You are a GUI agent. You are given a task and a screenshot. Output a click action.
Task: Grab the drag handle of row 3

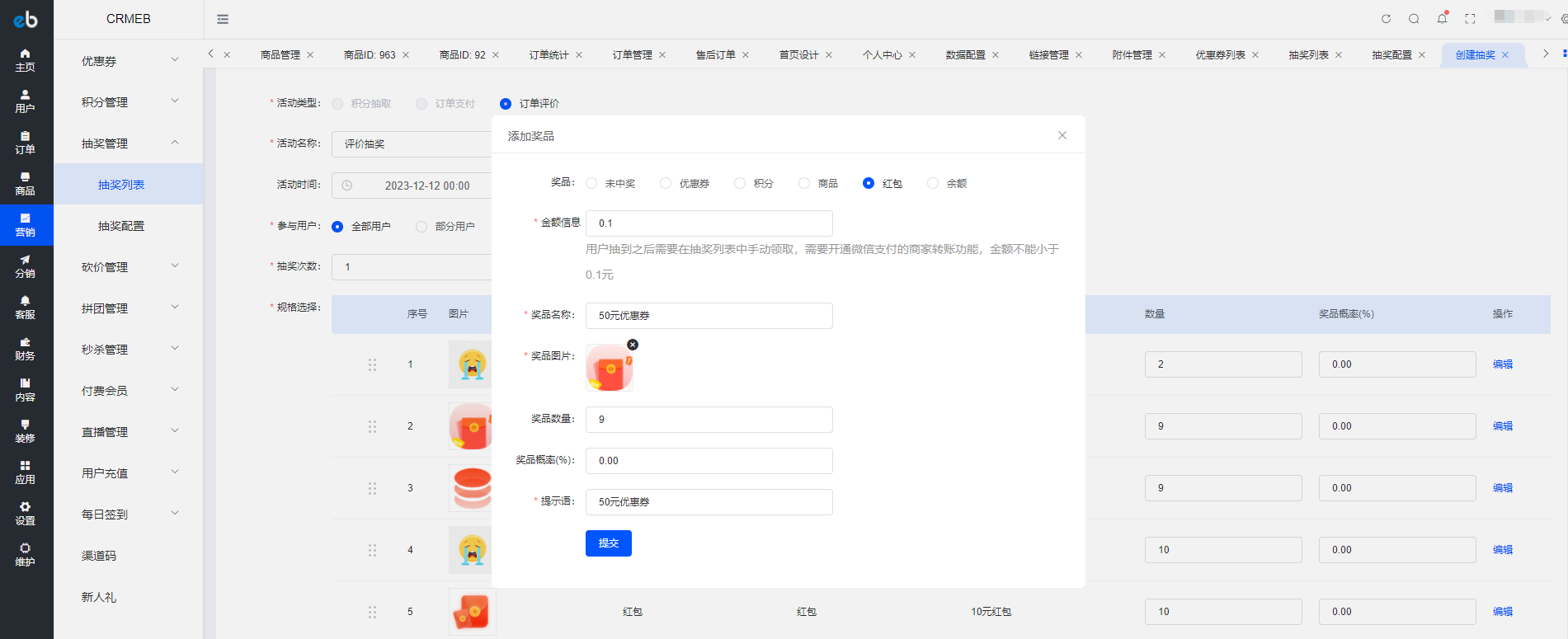point(372,488)
